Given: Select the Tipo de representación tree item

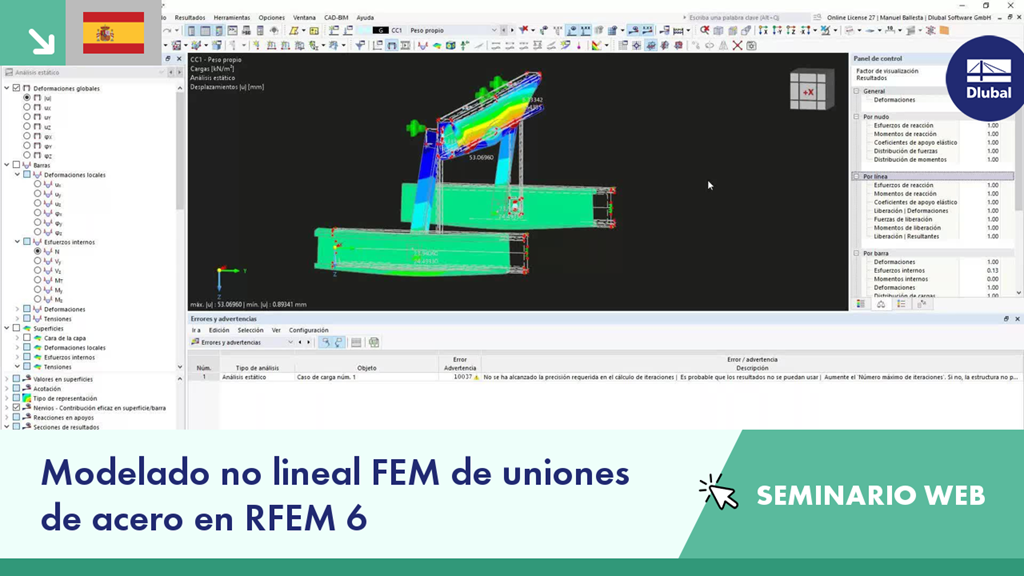Looking at the screenshot, I should (x=65, y=398).
